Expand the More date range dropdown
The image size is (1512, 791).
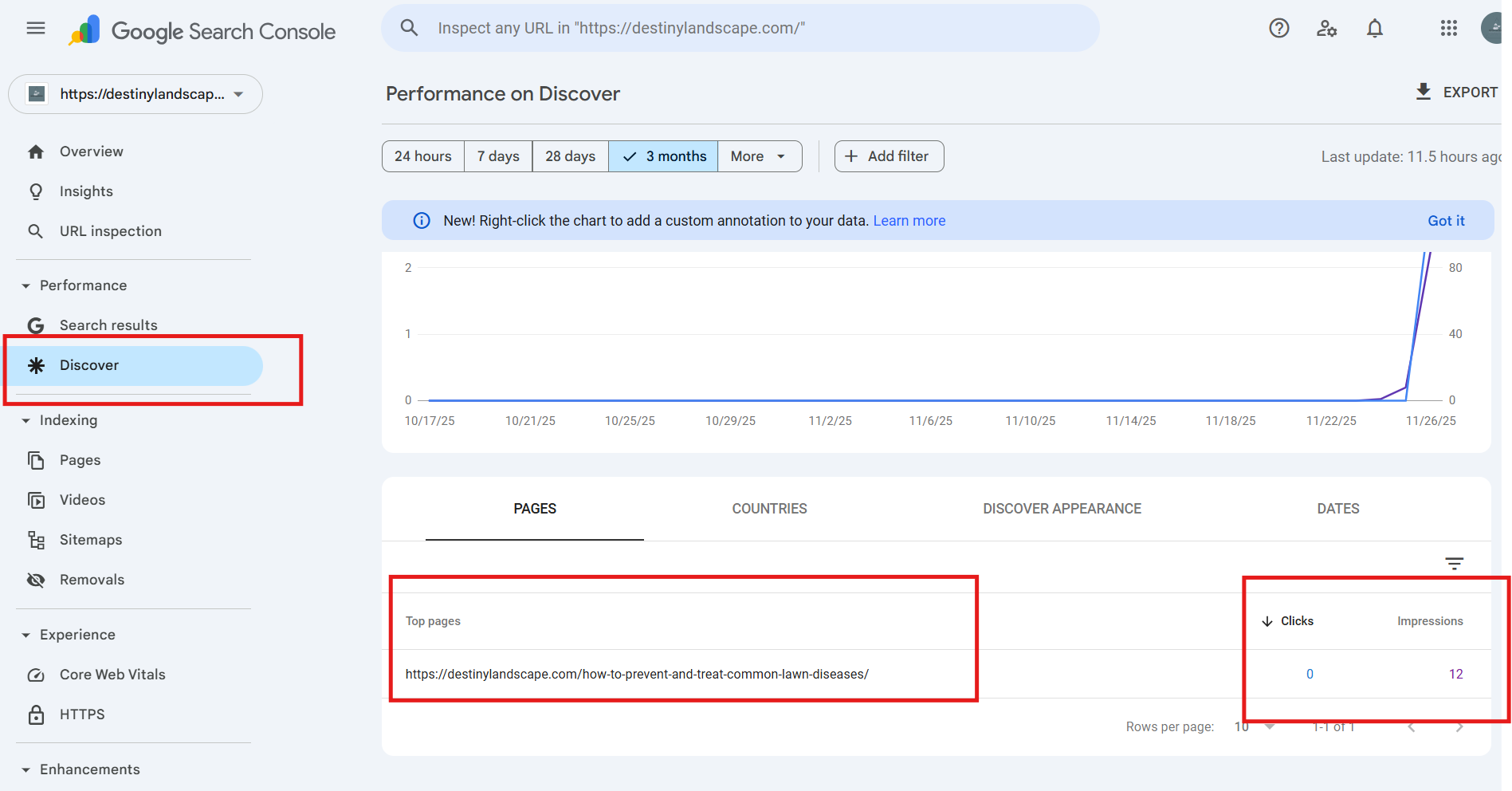point(758,156)
